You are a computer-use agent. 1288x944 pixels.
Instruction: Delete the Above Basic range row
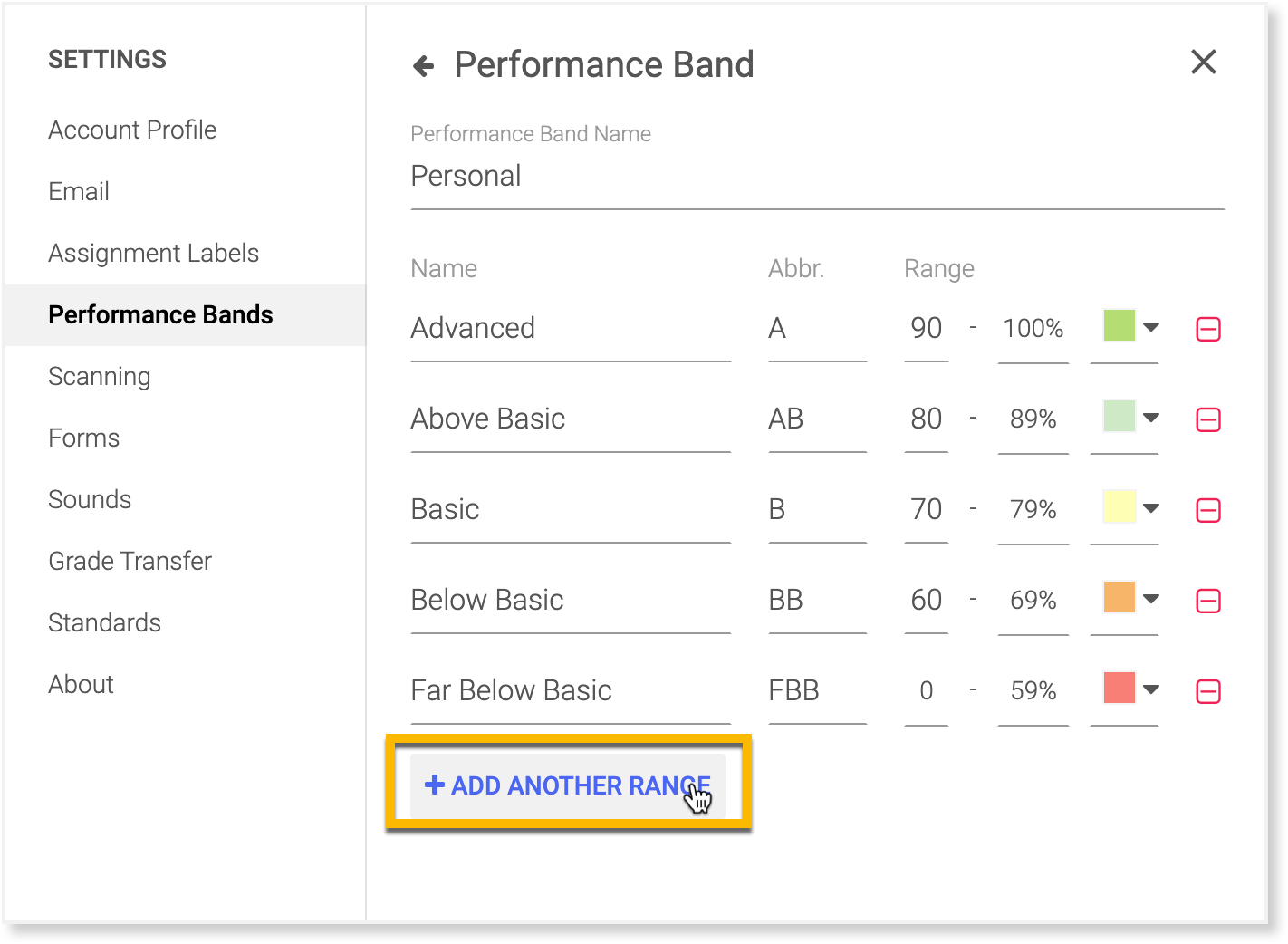pos(1208,419)
